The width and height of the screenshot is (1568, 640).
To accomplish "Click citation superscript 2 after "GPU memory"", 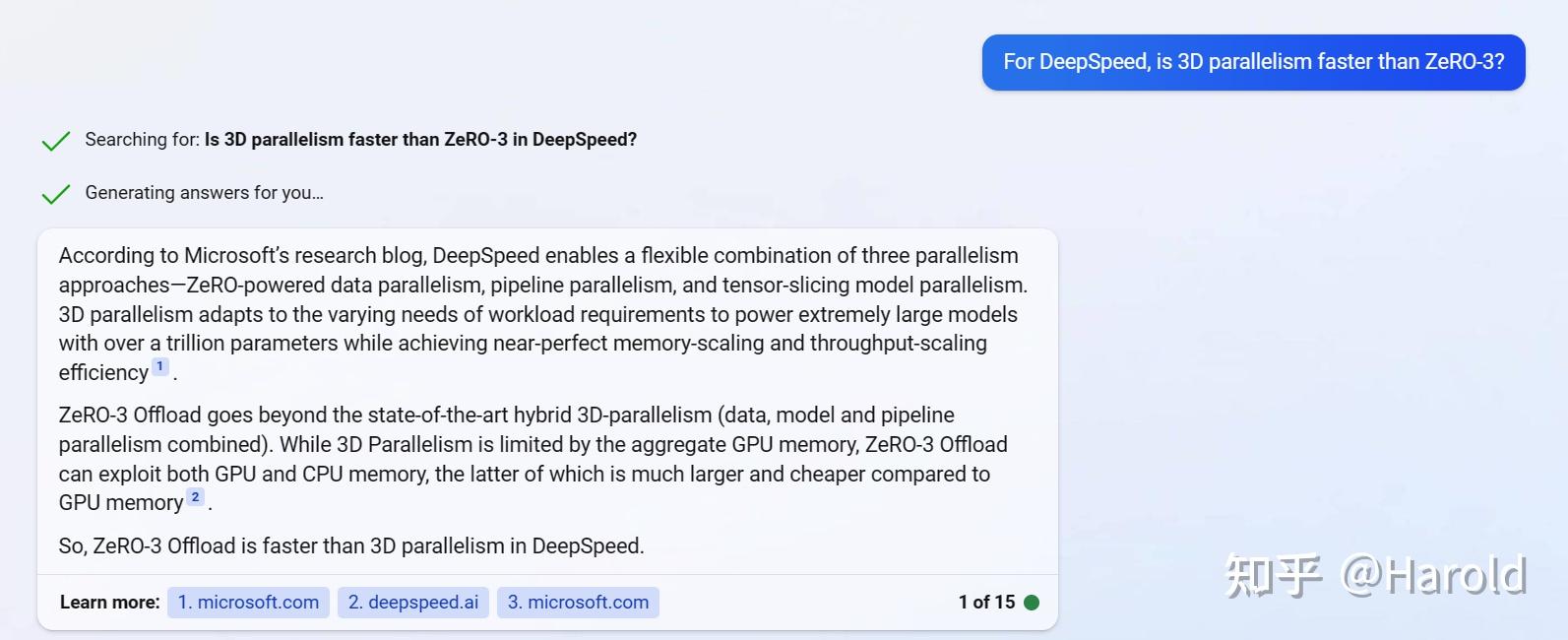I will [195, 496].
